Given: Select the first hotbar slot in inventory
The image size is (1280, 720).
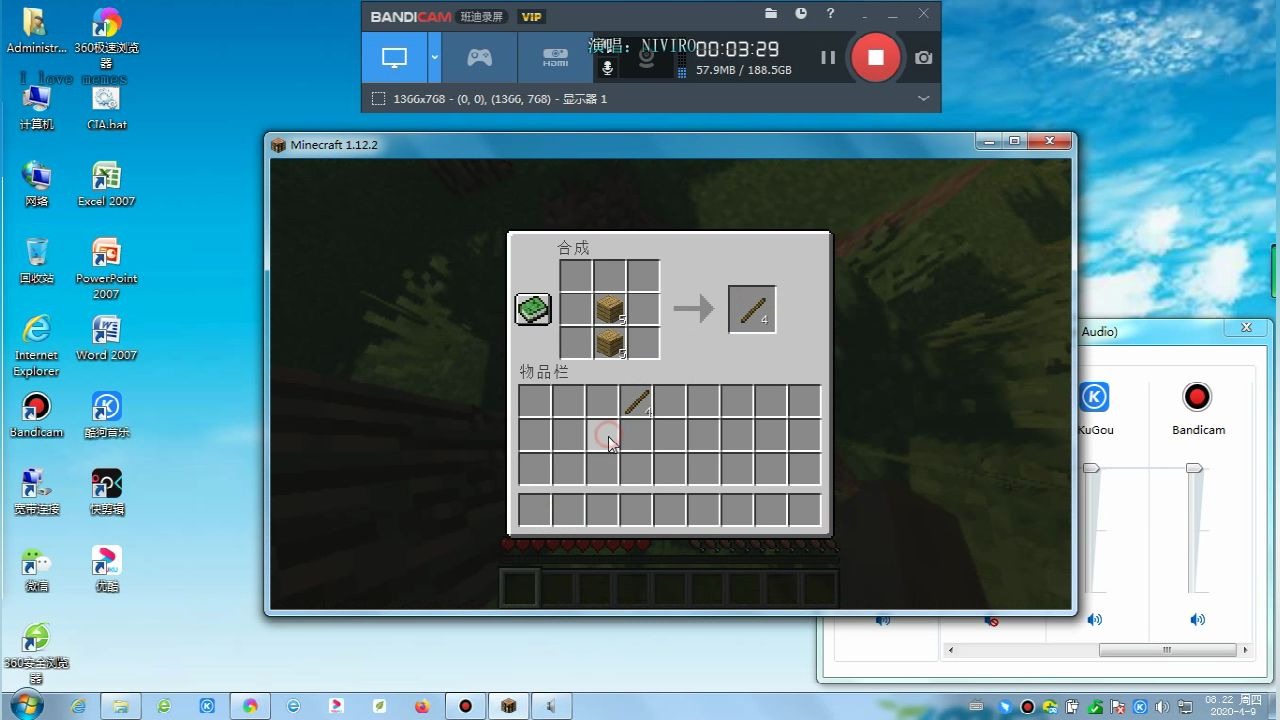Looking at the screenshot, I should coord(534,510).
